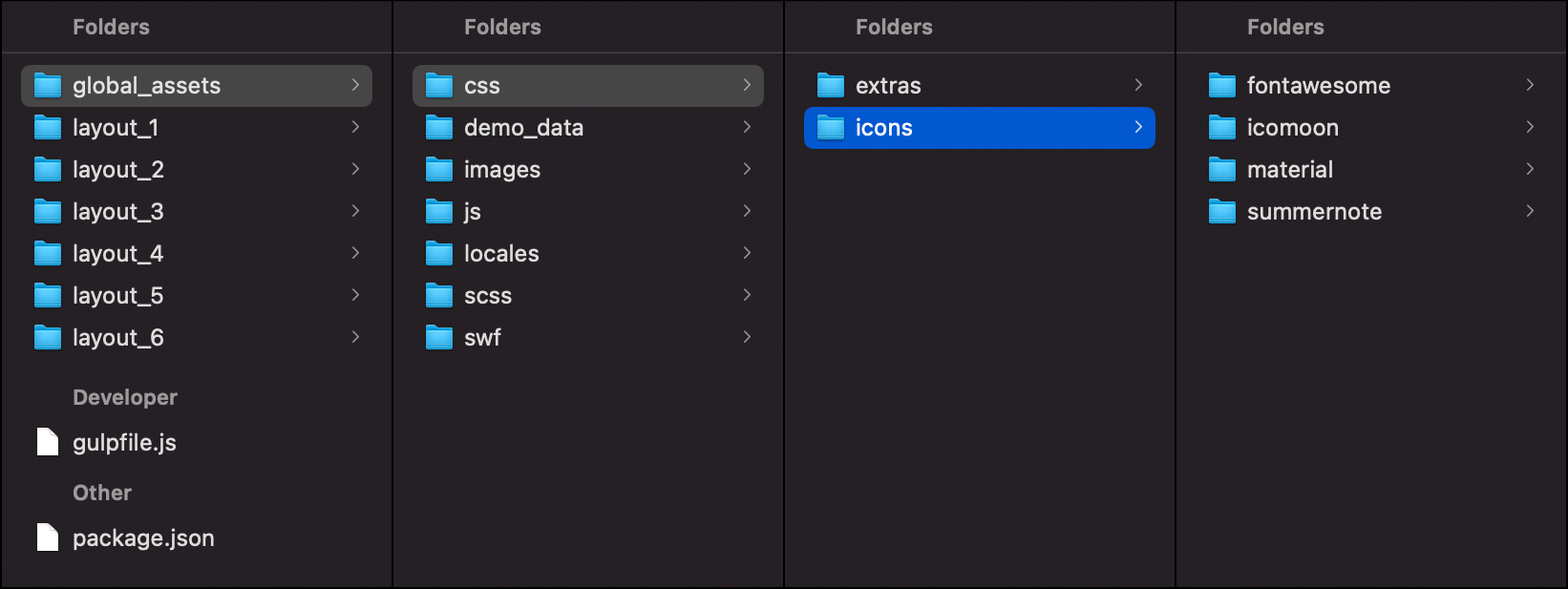The height and width of the screenshot is (589, 1568).
Task: Open the layout_5 folder row
Action: (x=197, y=296)
